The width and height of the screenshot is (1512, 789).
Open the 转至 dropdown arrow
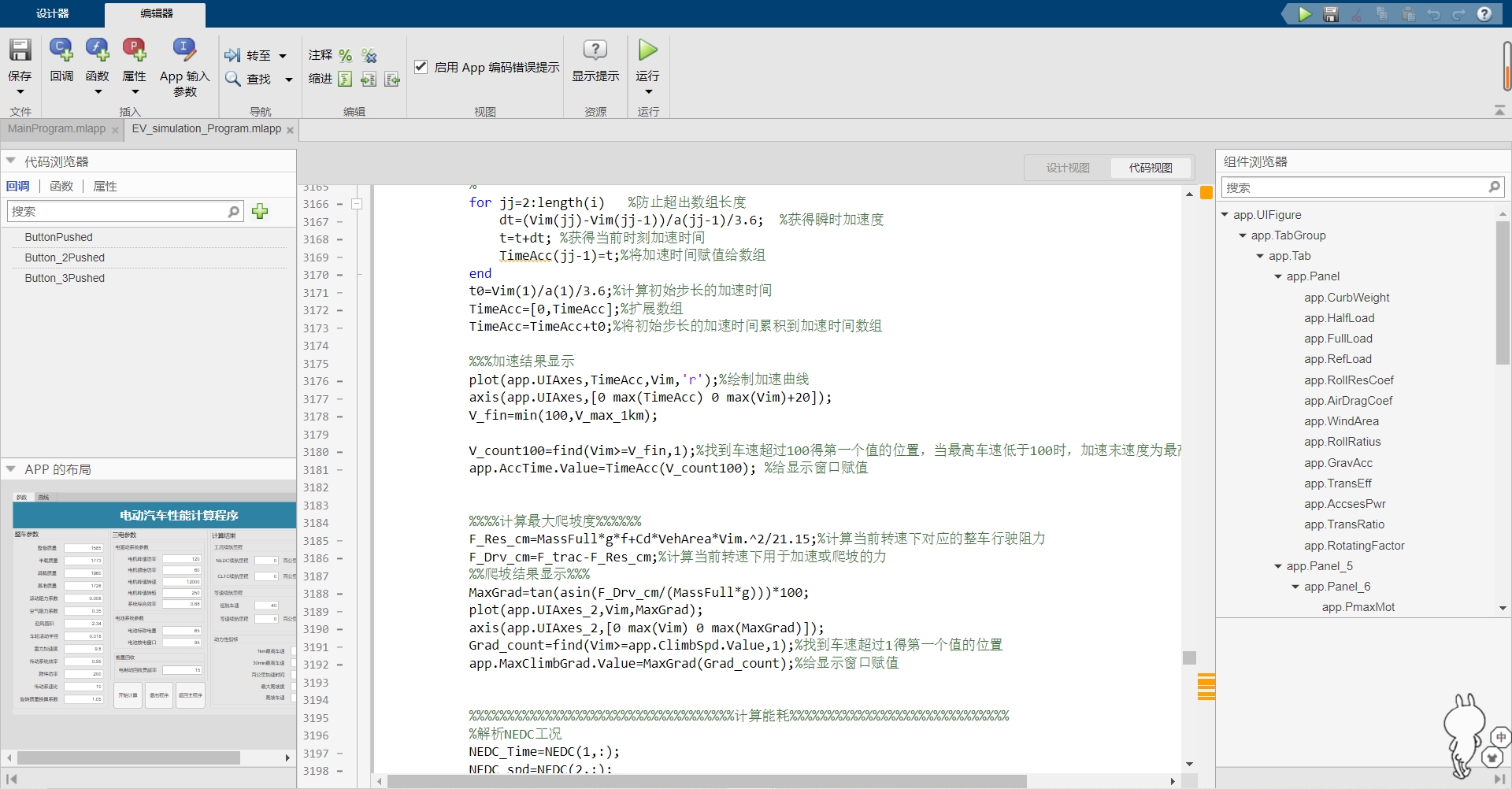point(283,55)
